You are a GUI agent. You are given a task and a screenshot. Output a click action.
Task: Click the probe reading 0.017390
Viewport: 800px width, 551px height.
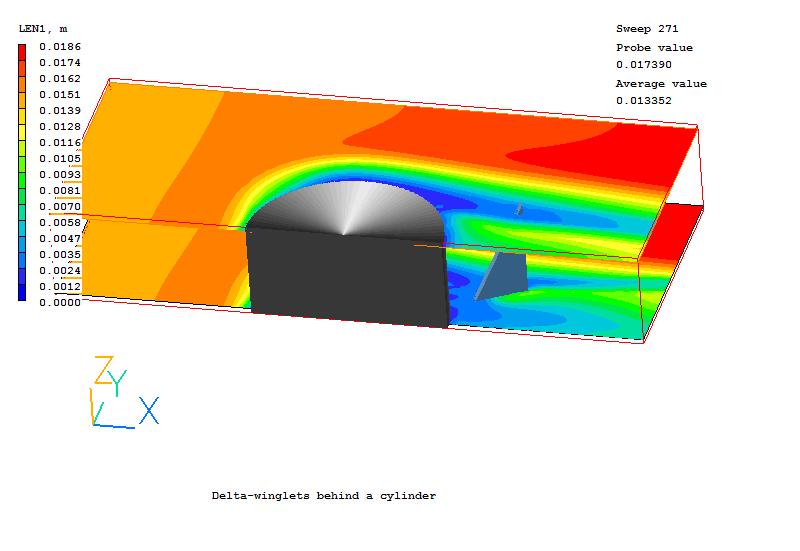[x=643, y=65]
